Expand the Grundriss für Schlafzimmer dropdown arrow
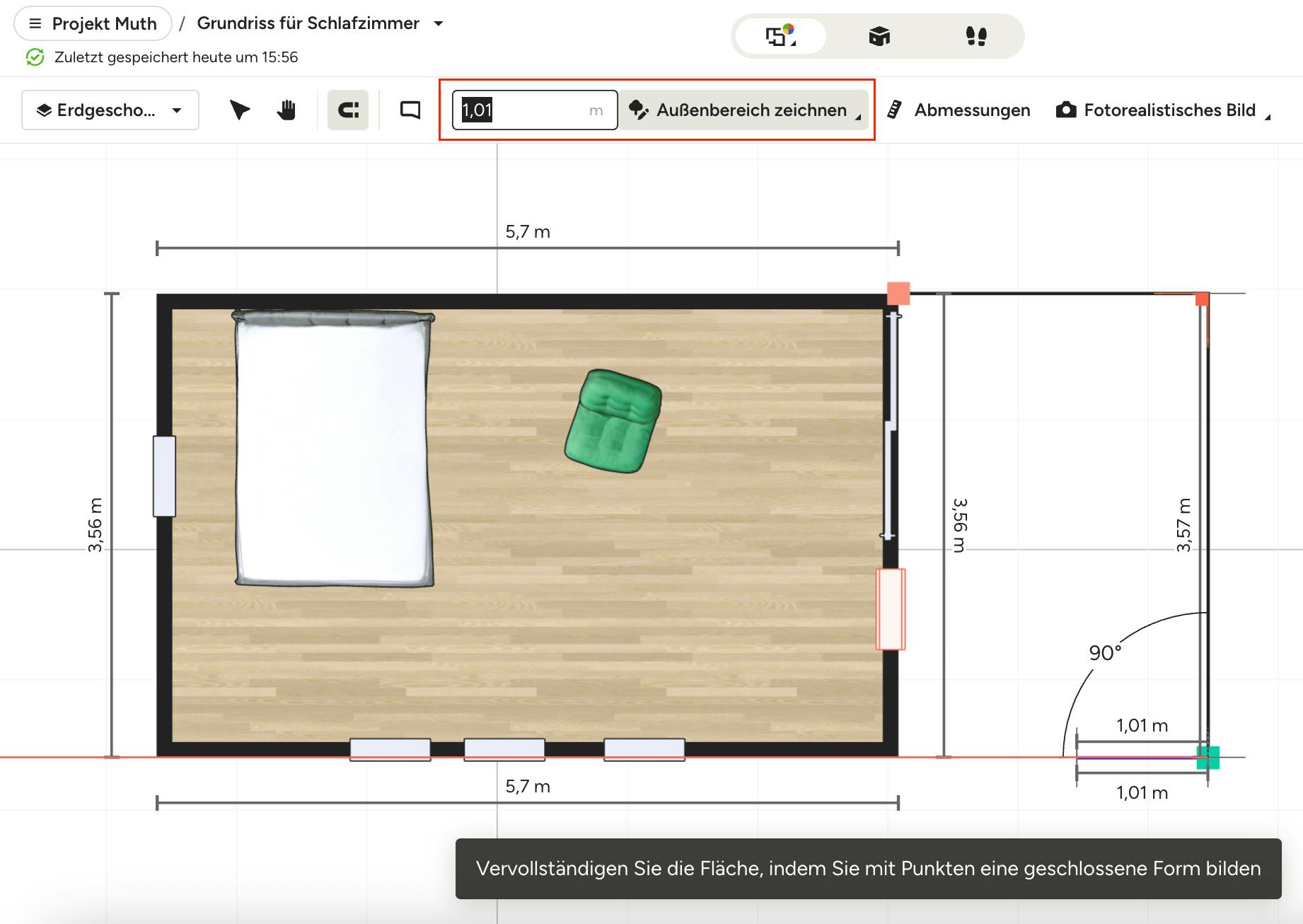The height and width of the screenshot is (924, 1303). coord(439,23)
